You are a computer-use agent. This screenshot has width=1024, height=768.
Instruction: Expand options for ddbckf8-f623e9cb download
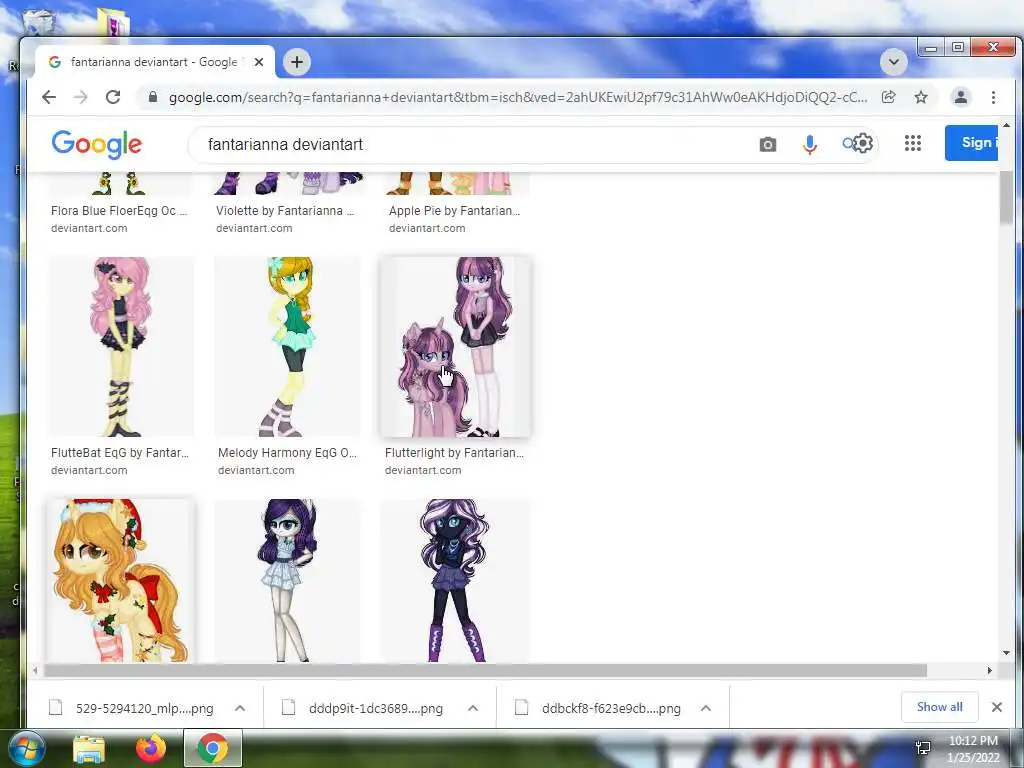tap(705, 708)
